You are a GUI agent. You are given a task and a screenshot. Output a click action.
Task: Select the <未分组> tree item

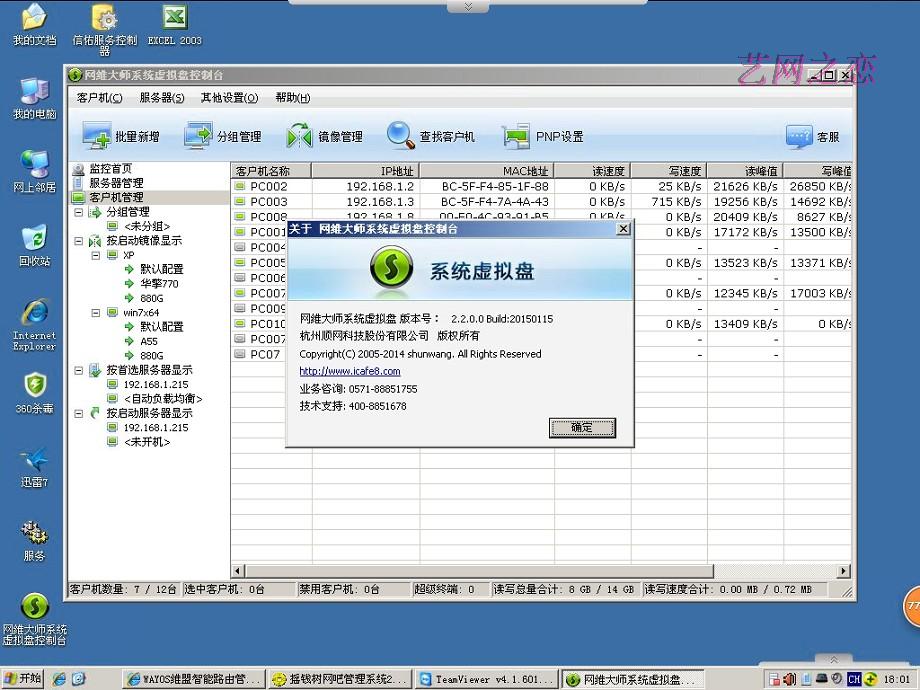pos(147,226)
